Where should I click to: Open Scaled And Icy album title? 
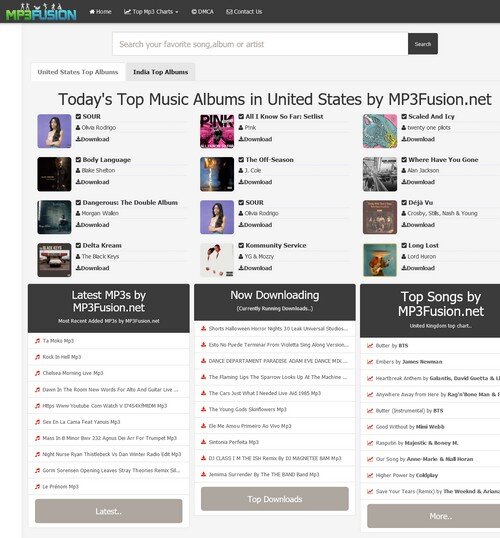coord(431,117)
